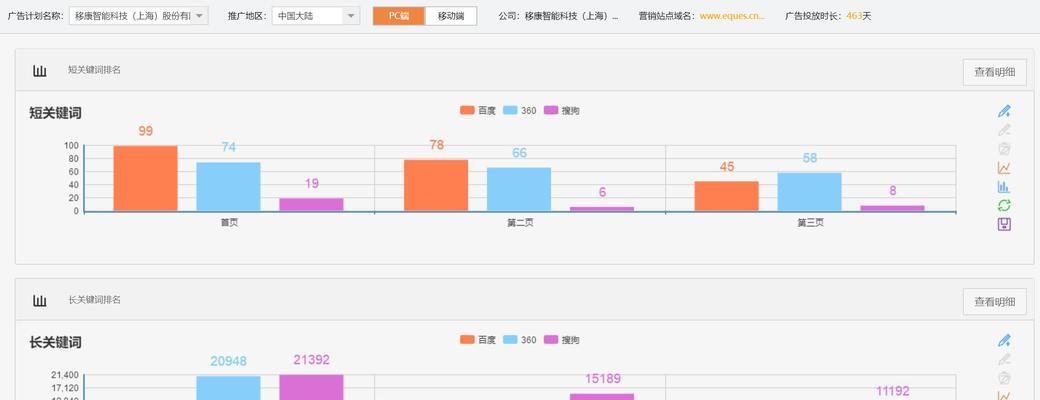This screenshot has width=1040, height=400.
Task: Click the 短关键词排名 panel title
Action: click(94, 70)
